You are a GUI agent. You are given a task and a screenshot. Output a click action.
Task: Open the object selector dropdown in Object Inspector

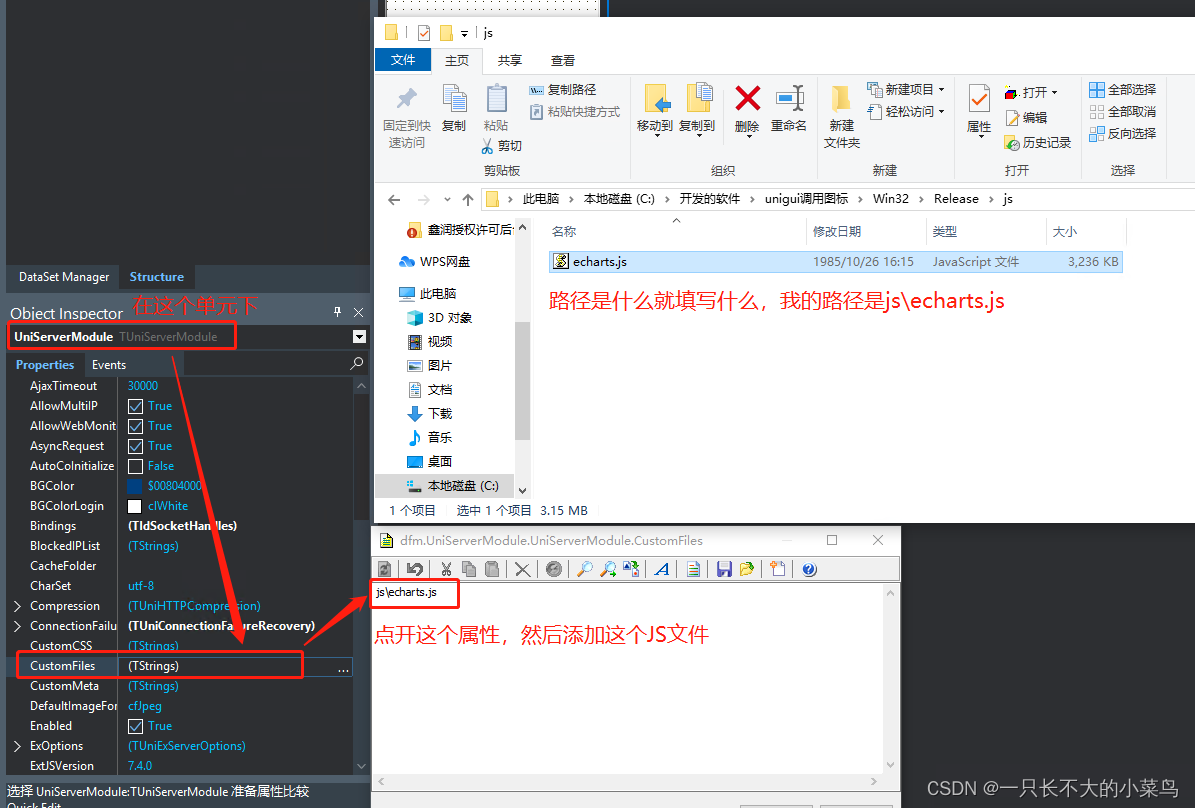[x=358, y=337]
